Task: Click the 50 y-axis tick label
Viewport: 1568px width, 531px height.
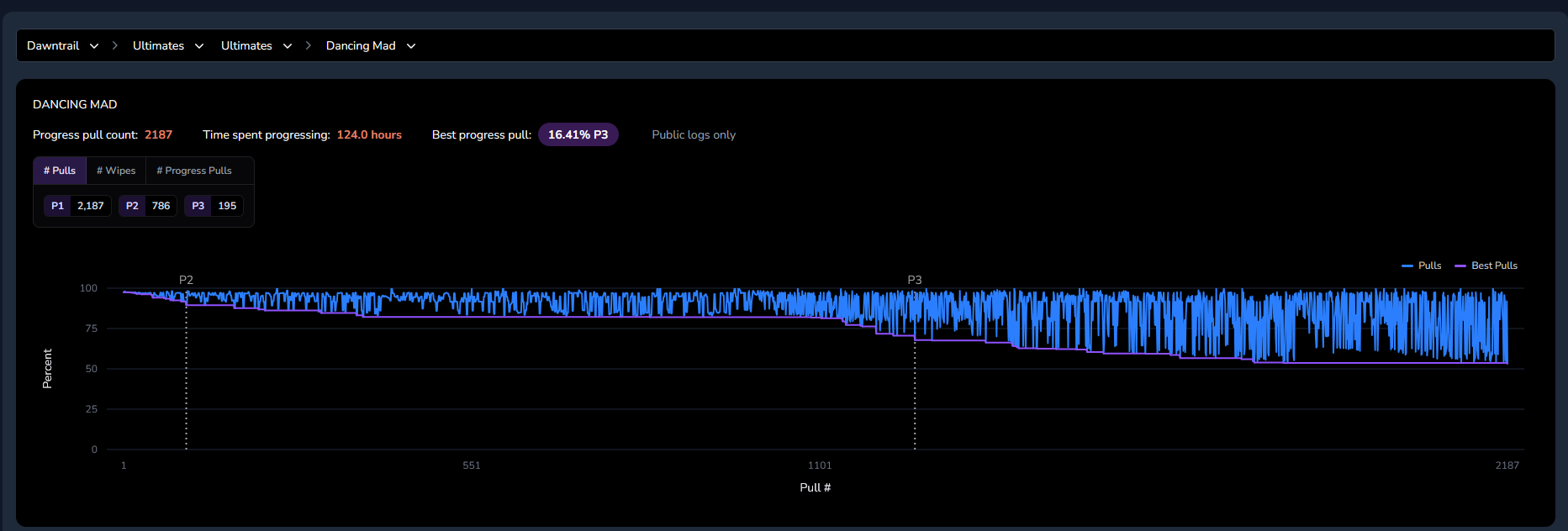Action: 91,369
